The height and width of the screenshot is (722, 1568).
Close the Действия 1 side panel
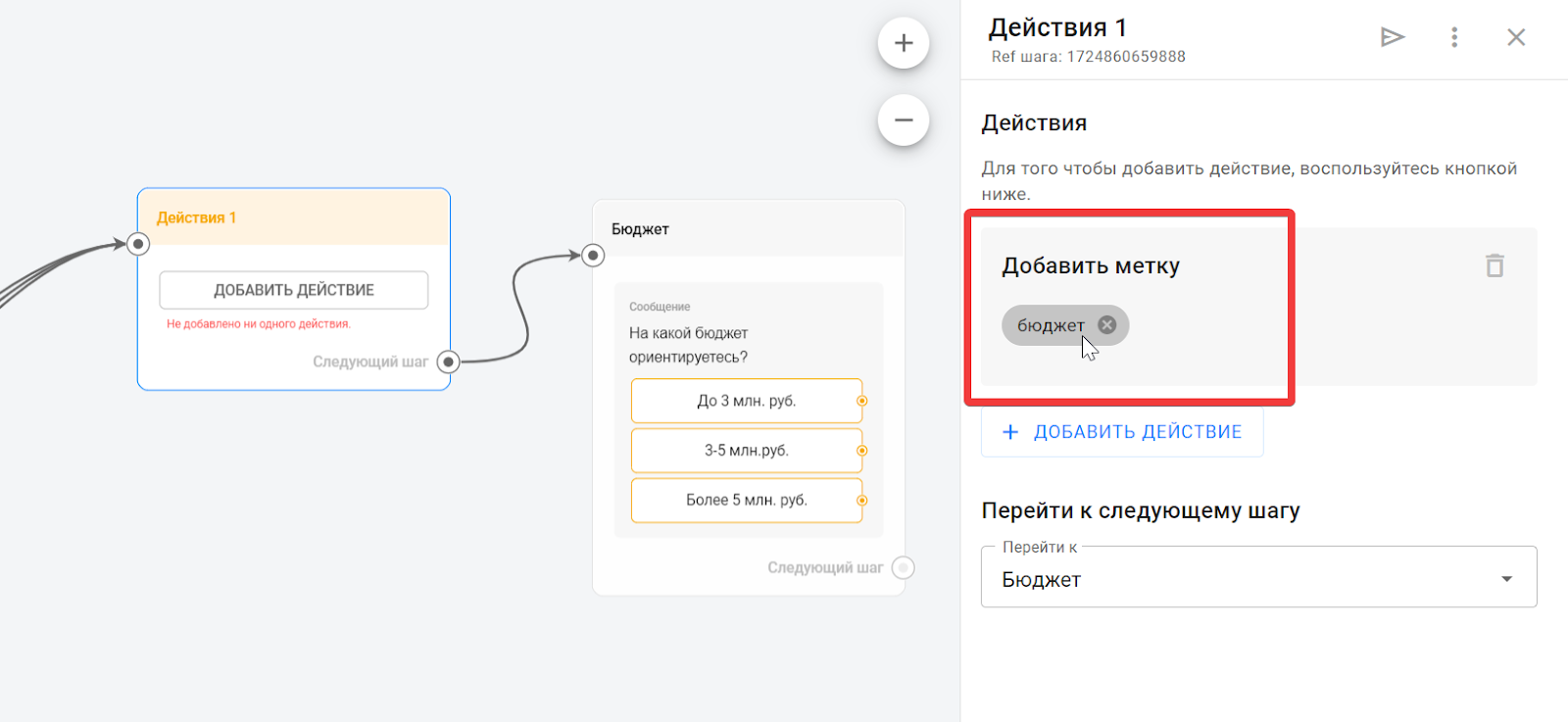1516,37
